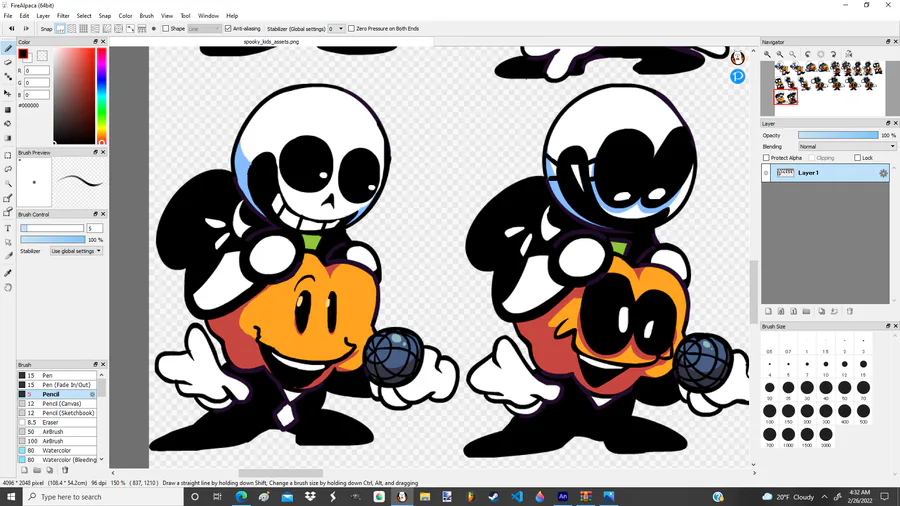Image resolution: width=900 pixels, height=506 pixels.
Task: Float the Color panel
Action: coord(96,42)
